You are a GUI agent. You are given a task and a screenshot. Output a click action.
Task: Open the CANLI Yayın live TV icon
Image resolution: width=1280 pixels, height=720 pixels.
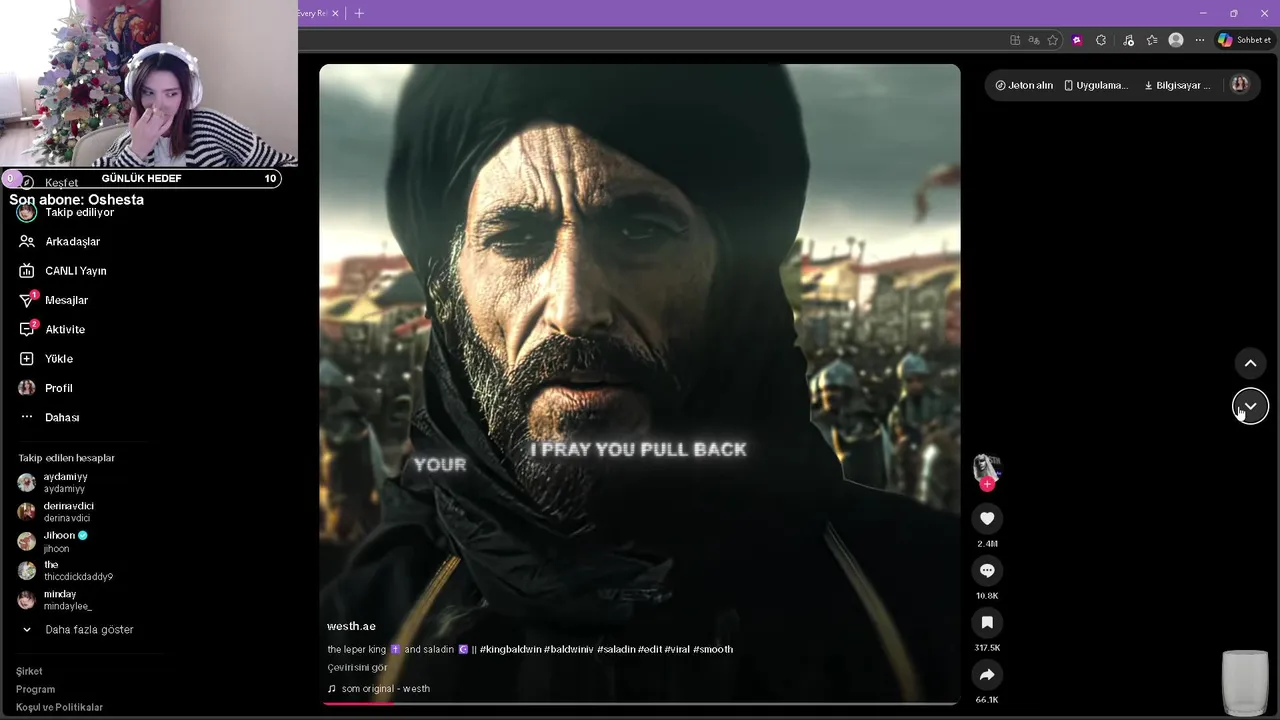(x=27, y=271)
